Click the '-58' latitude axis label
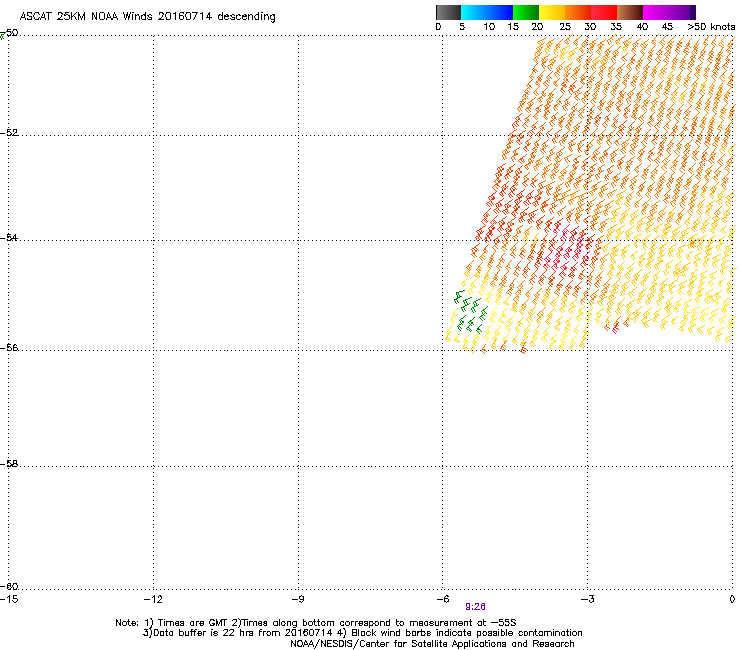740x650 pixels. [9, 464]
